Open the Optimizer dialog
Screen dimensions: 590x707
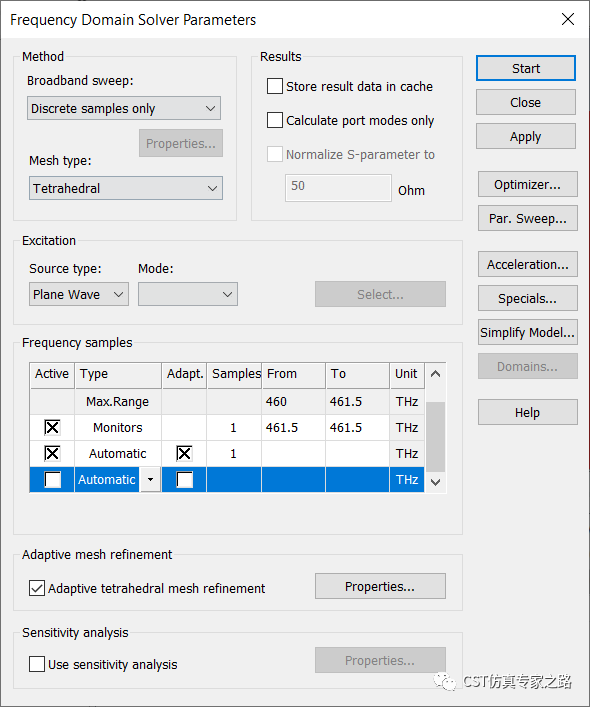pos(527,184)
